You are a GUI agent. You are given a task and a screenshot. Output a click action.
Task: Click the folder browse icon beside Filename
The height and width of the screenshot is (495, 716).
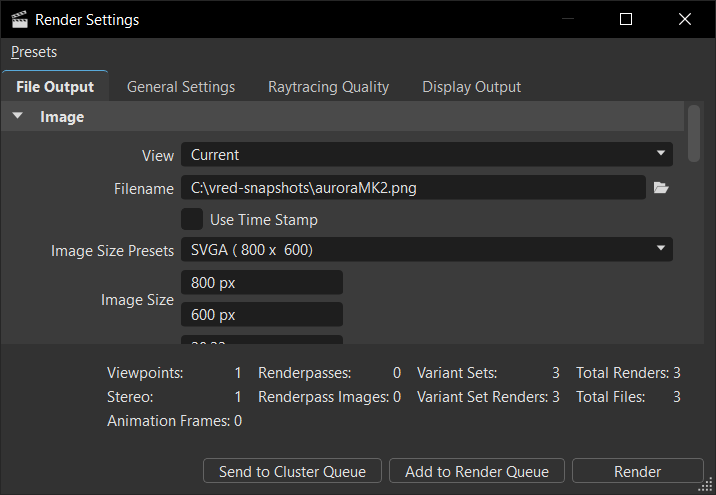pos(660,187)
